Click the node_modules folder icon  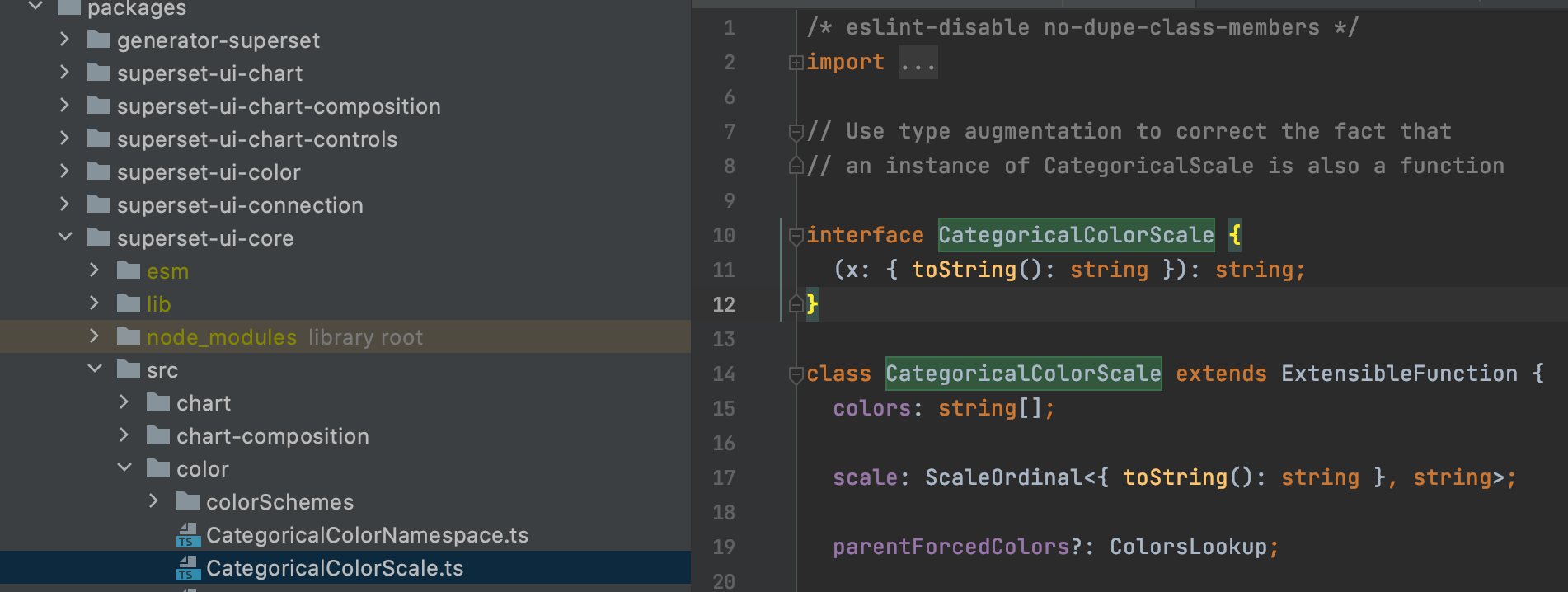[129, 336]
